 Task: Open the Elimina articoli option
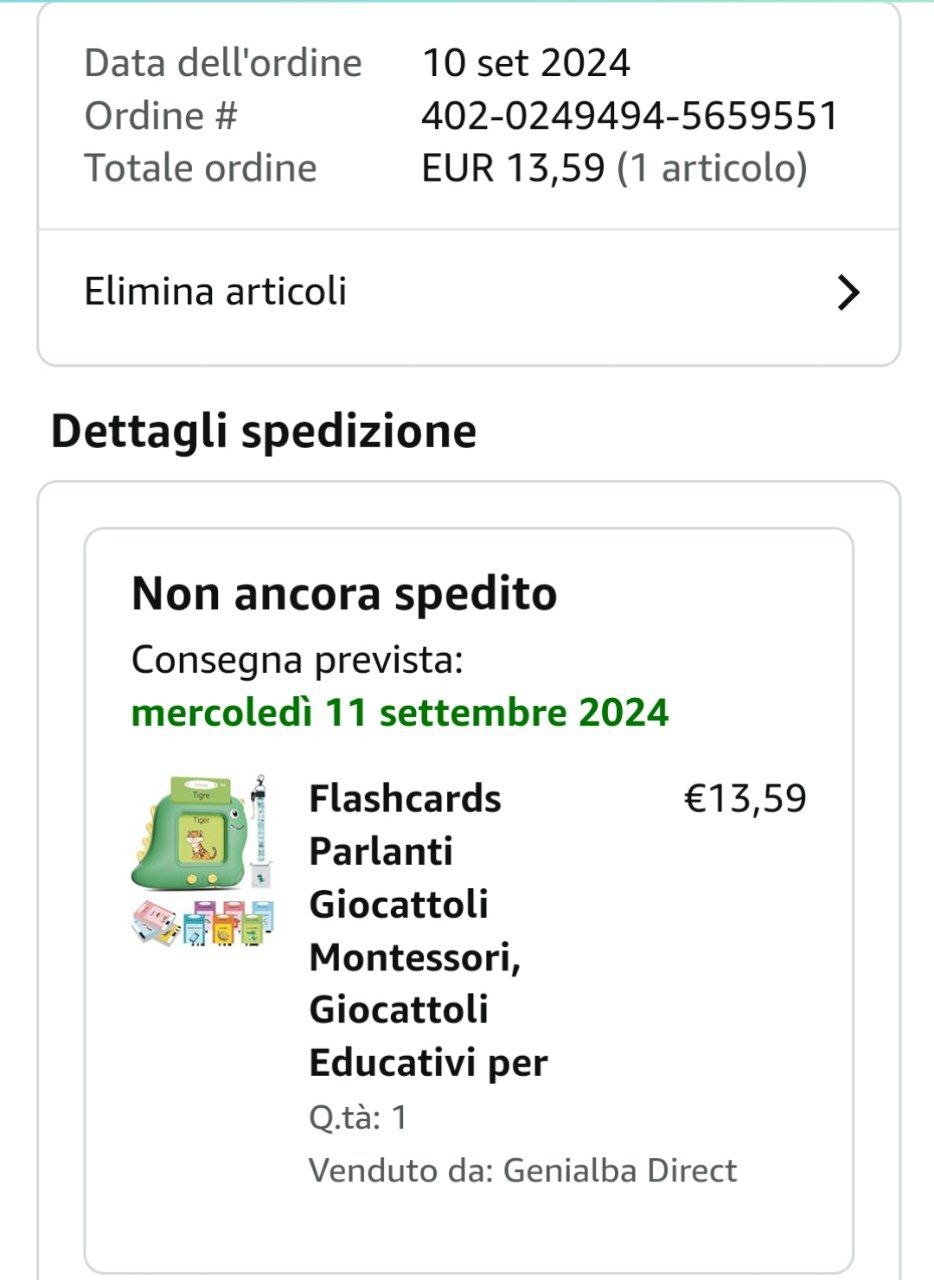point(468,293)
